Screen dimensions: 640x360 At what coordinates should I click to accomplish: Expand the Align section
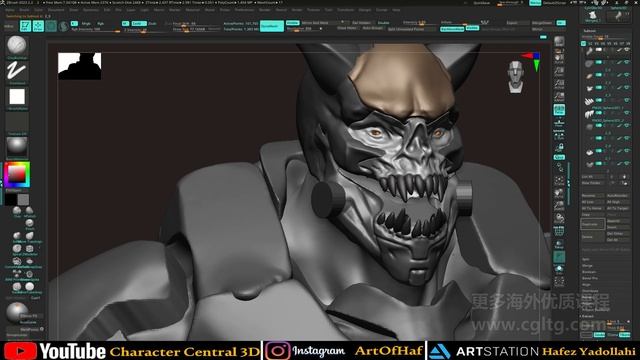coord(586,284)
